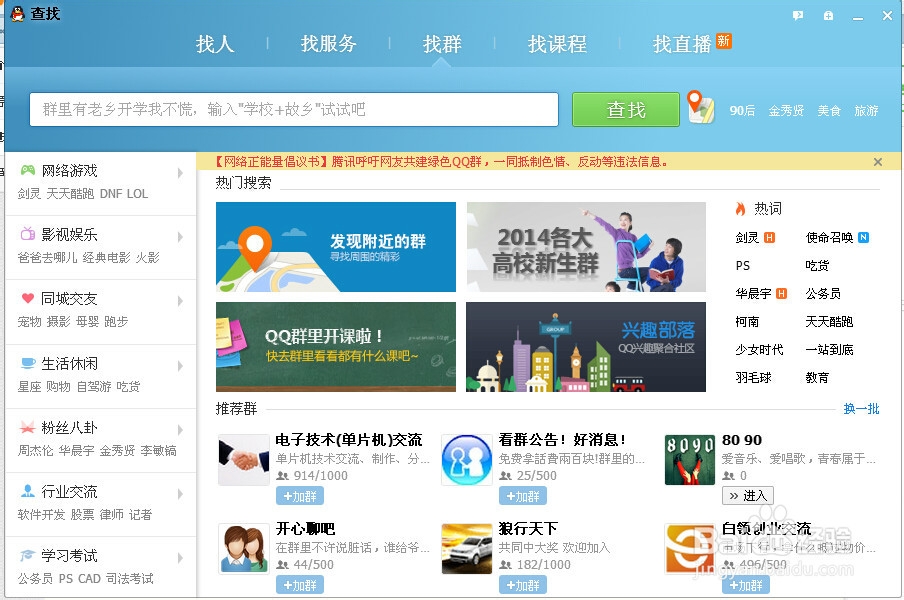Dismiss the yellow notice banner
The height and width of the screenshot is (600, 904).
point(877,162)
